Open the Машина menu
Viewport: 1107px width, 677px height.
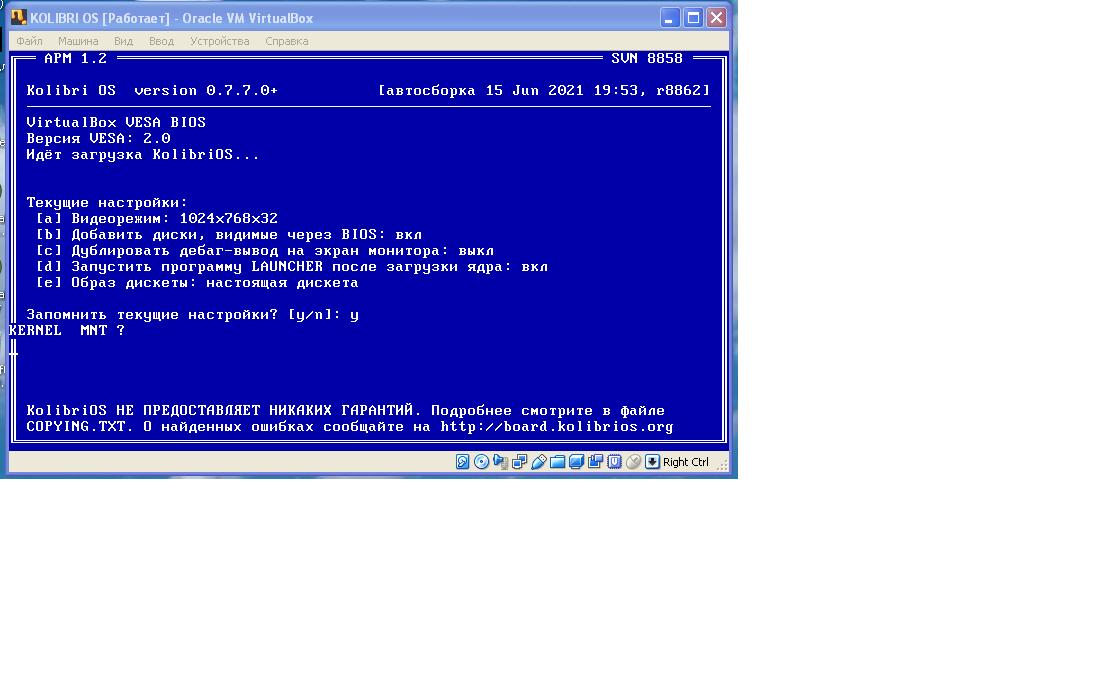[x=78, y=41]
